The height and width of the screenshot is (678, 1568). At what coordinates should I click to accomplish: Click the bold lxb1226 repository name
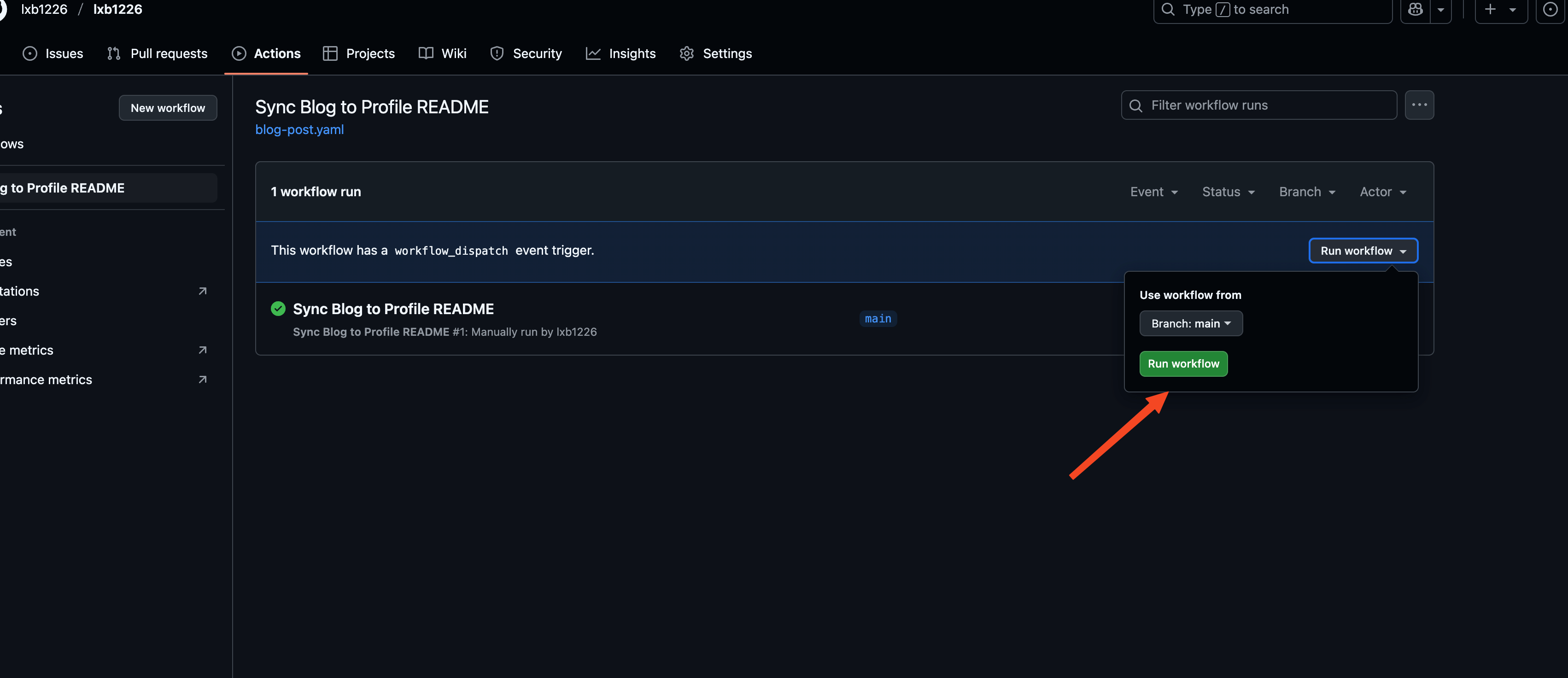coord(117,10)
